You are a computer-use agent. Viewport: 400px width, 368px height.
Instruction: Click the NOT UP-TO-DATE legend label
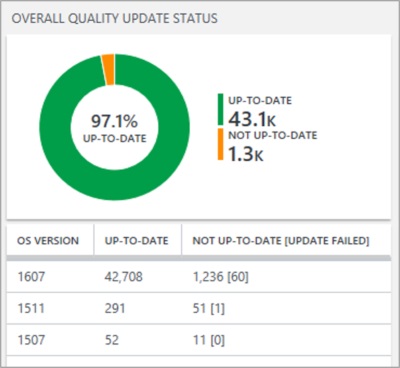[x=273, y=135]
